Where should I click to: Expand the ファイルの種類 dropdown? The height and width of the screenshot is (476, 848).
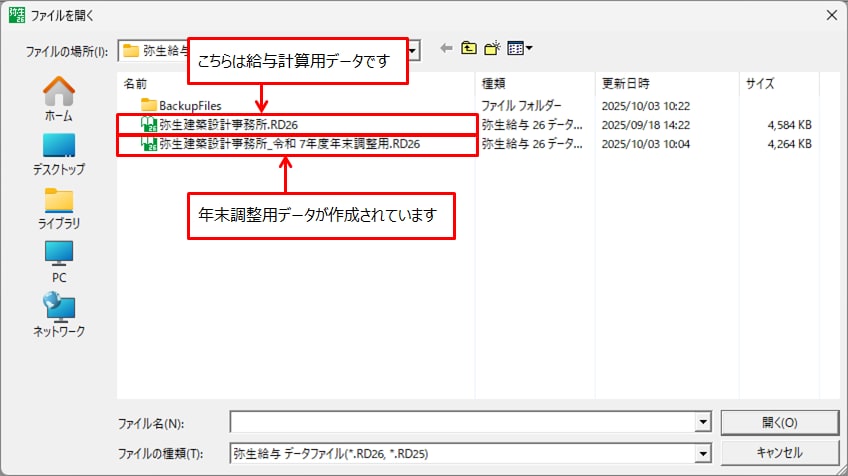(703, 452)
